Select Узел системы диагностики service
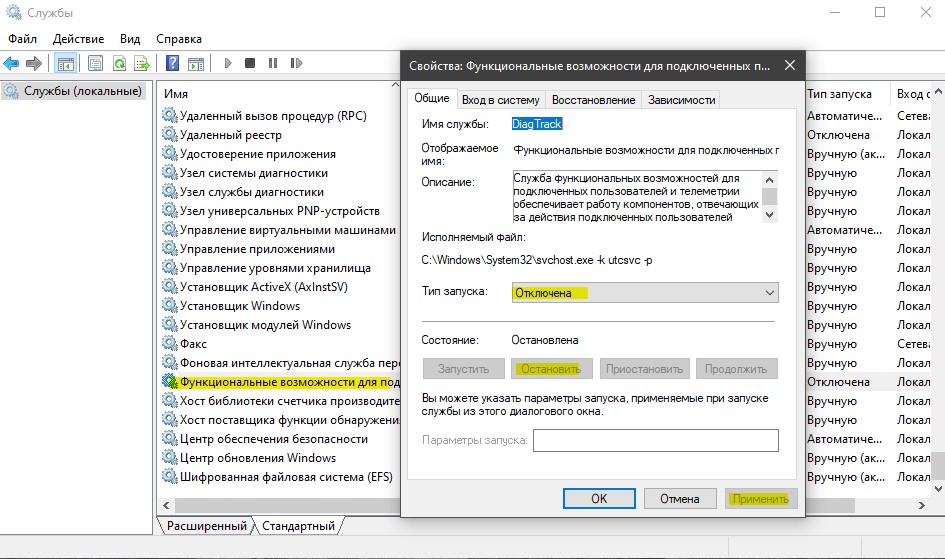 tap(254, 173)
